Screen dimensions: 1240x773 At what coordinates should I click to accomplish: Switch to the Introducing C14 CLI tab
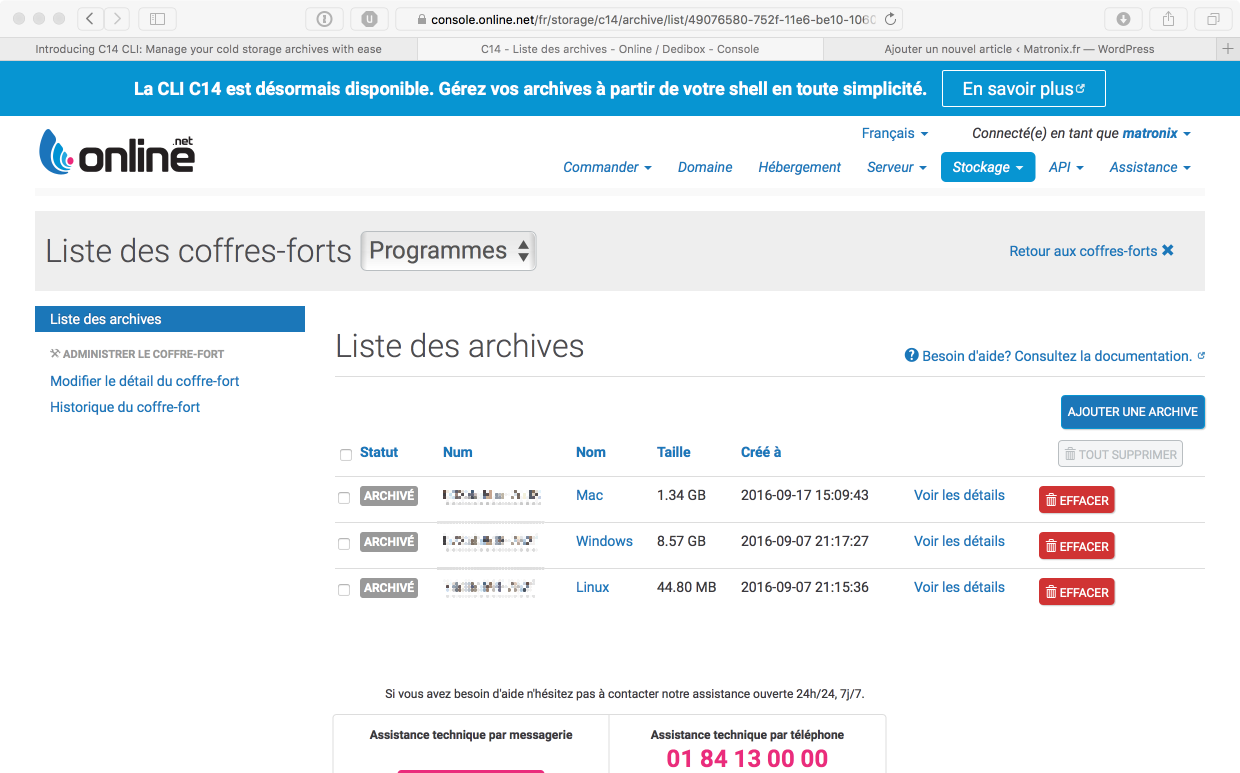click(208, 48)
